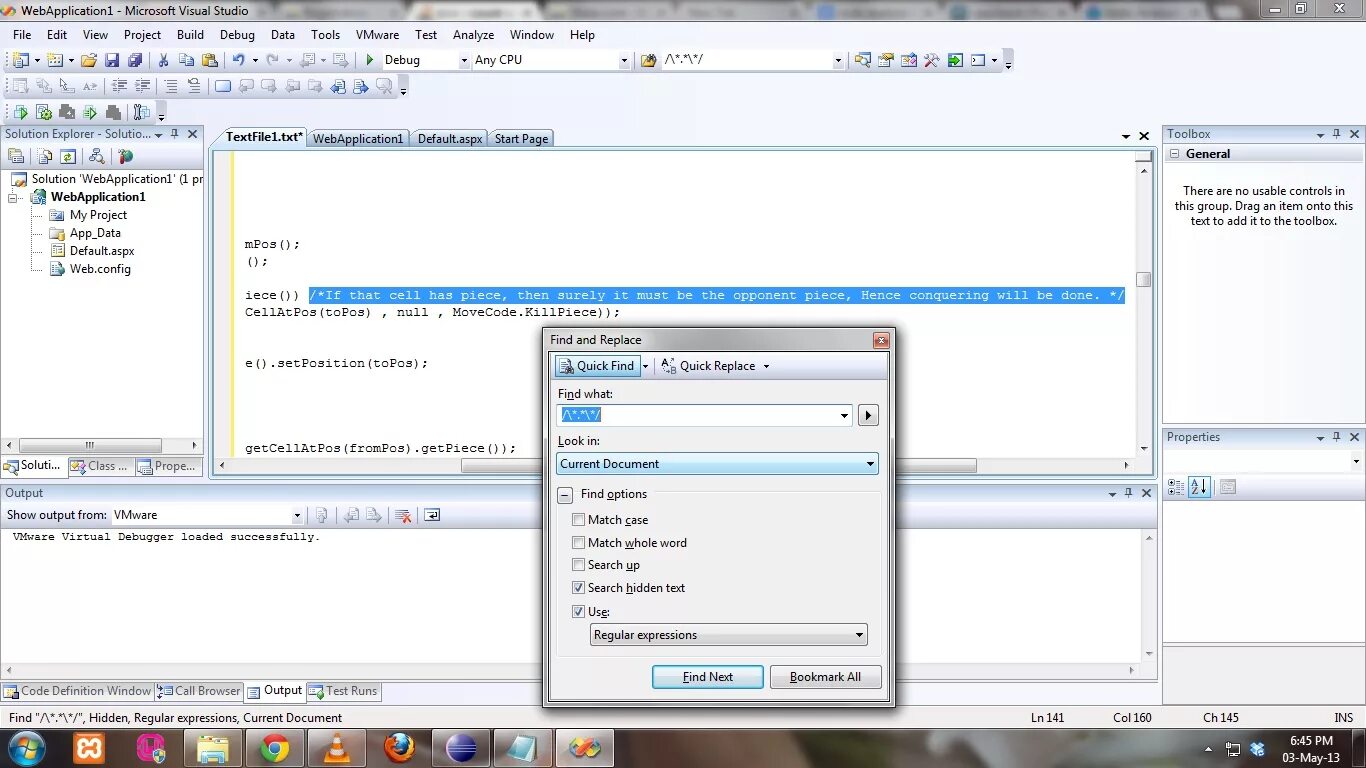Click the Windows Start orb

pos(26,748)
